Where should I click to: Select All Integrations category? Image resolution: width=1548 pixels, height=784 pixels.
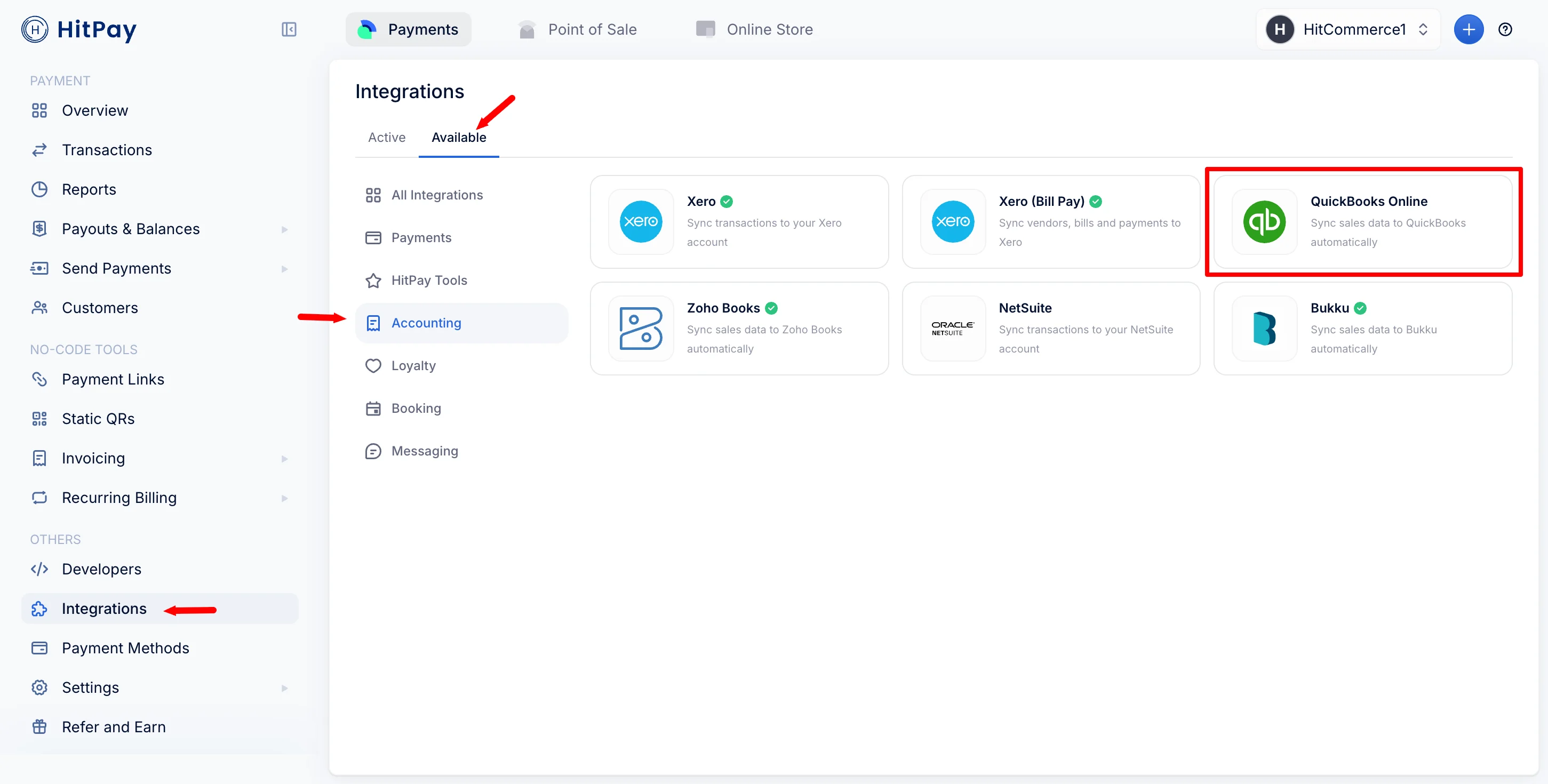[x=461, y=195]
